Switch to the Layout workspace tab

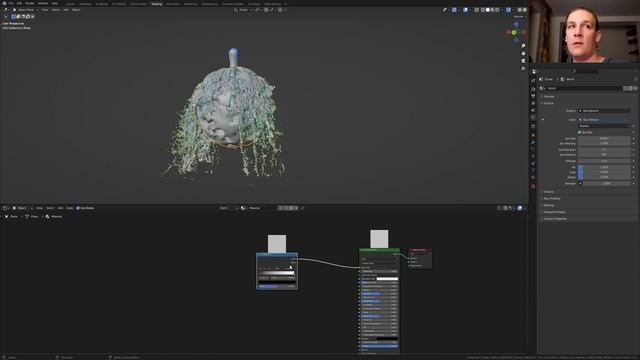[x=71, y=4]
